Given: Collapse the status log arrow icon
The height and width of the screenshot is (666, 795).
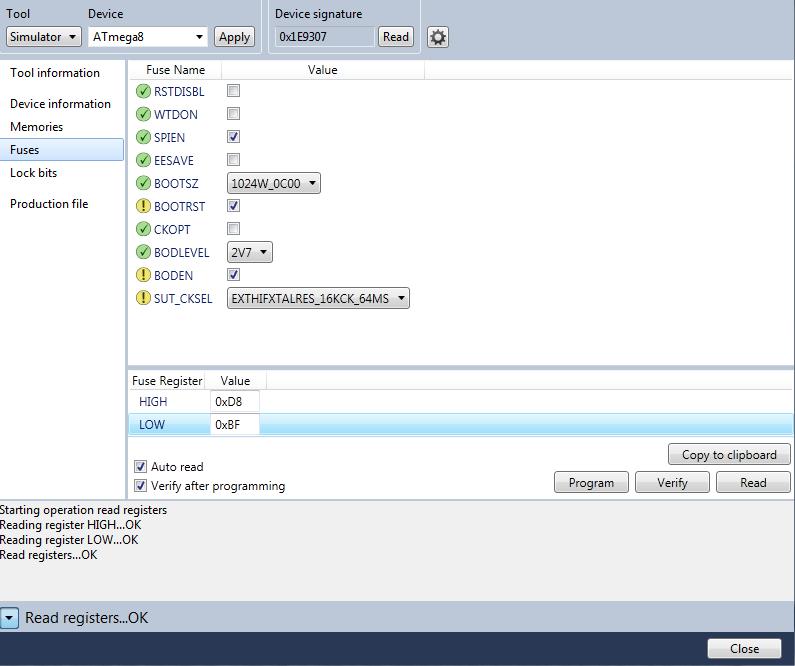Looking at the screenshot, I should coord(9,618).
